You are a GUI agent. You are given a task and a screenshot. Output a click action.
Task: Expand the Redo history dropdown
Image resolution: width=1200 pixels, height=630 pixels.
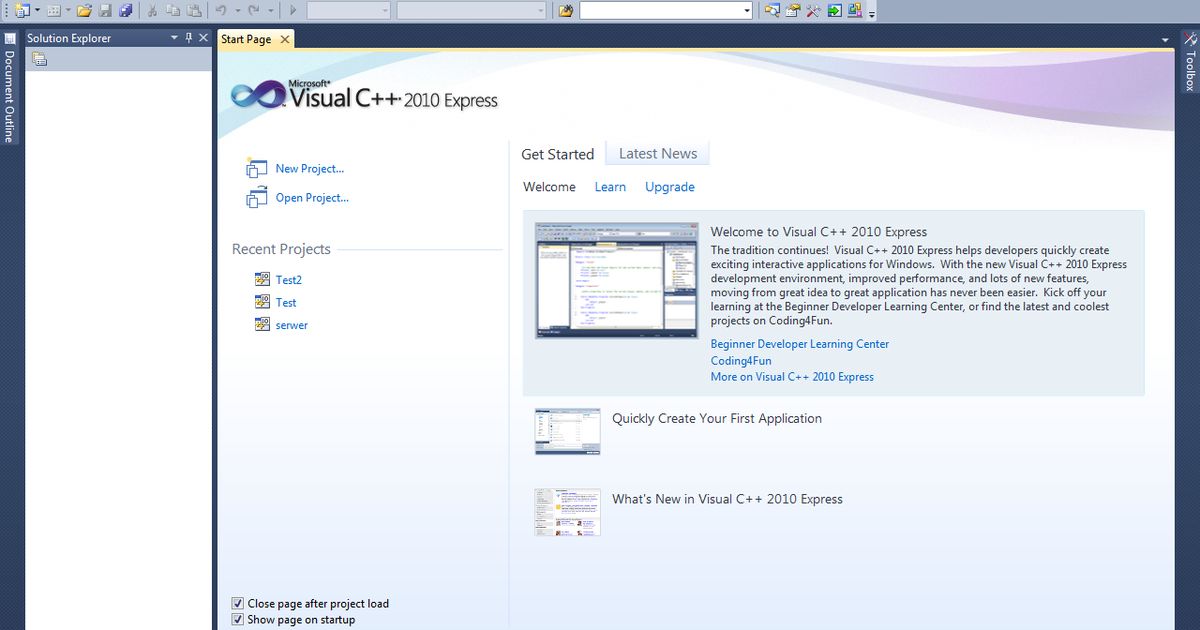pos(270,10)
